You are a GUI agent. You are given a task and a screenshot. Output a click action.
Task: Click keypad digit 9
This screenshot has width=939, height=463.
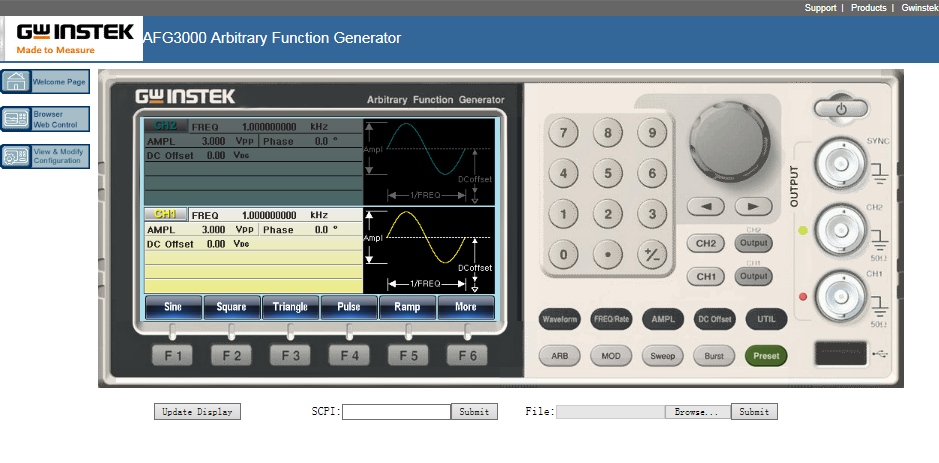click(652, 133)
